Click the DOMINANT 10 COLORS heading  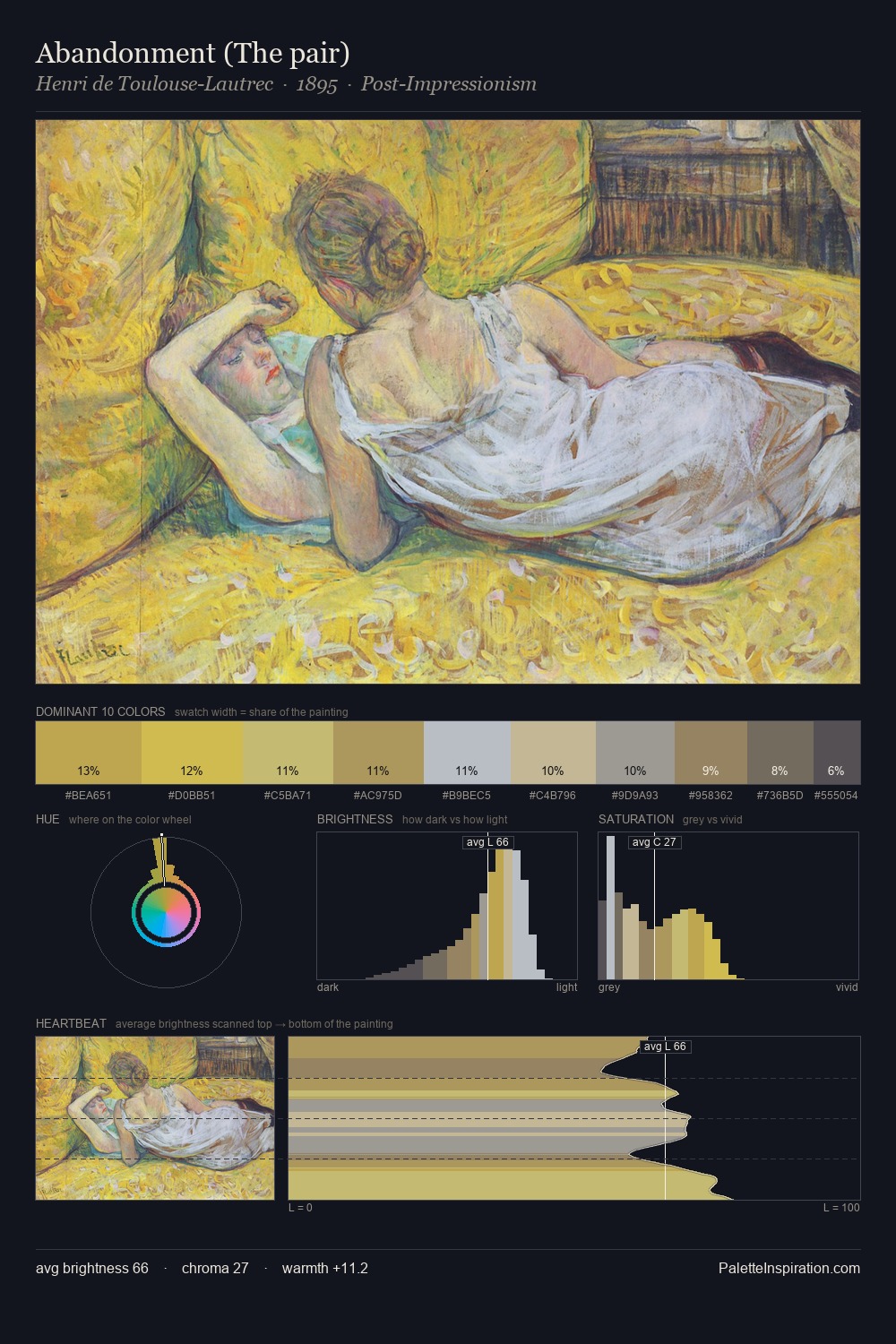(100, 711)
